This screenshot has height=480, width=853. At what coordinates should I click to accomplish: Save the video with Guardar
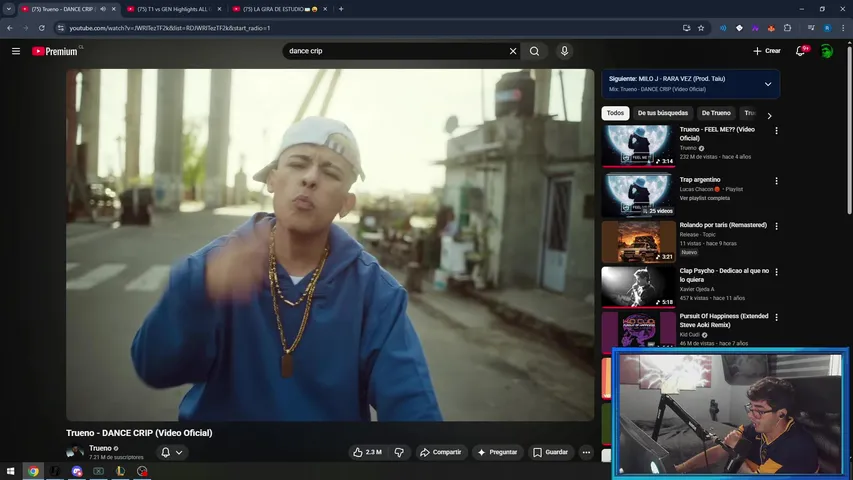point(551,452)
